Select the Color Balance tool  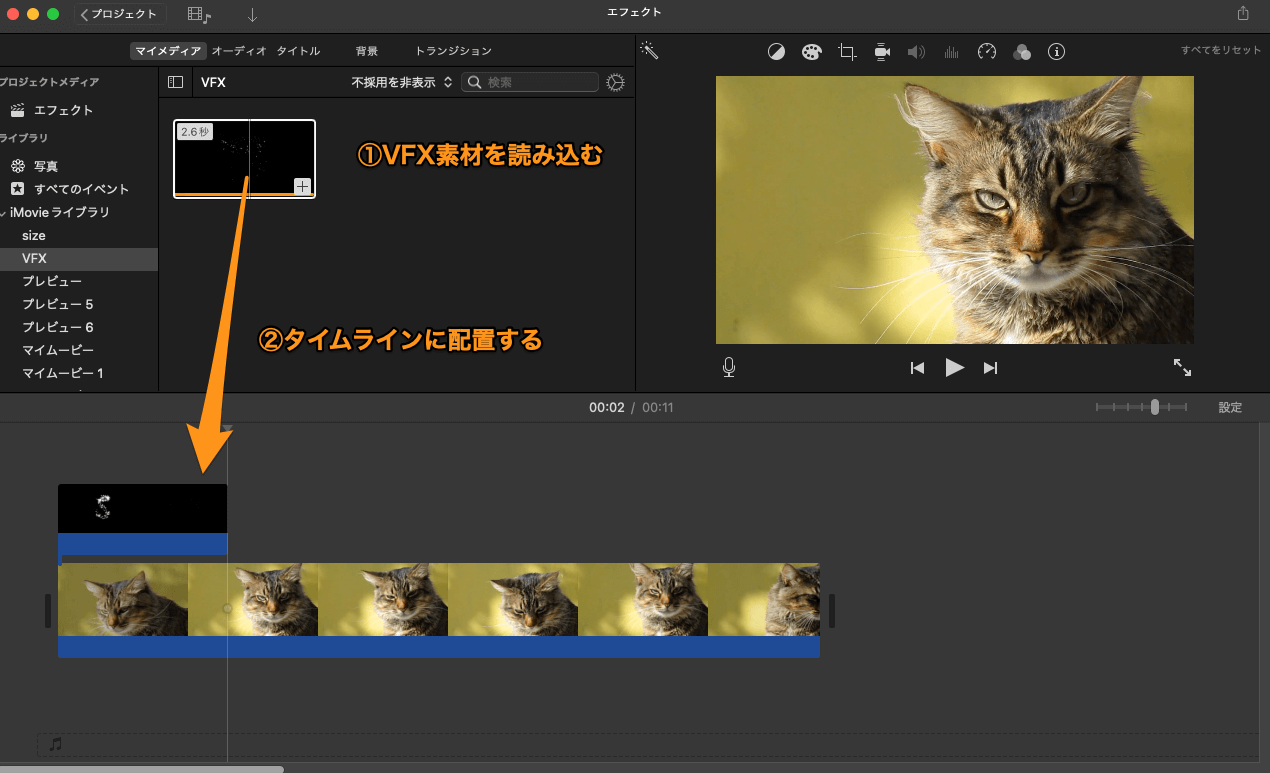(776, 51)
